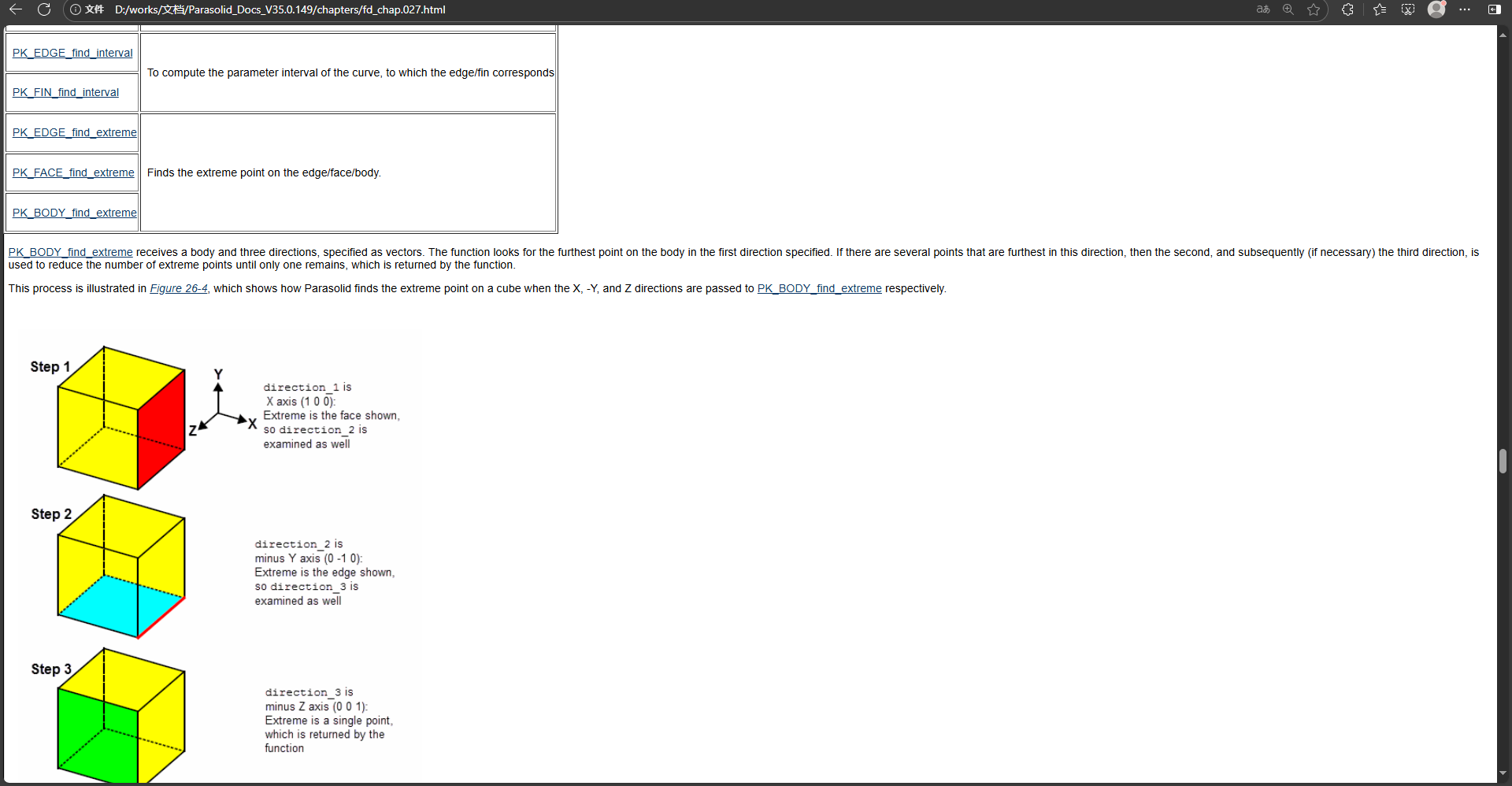
Task: Click the Step 2 cube illustration
Action: [121, 566]
